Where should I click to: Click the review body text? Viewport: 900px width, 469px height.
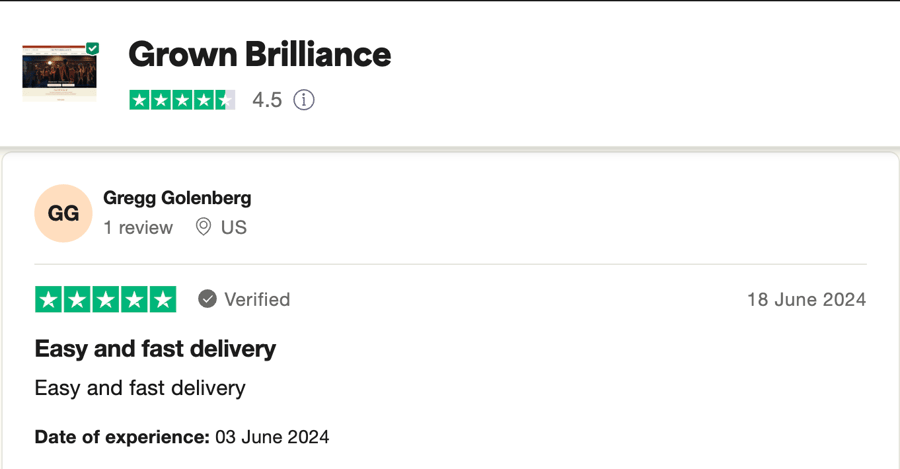(x=140, y=388)
